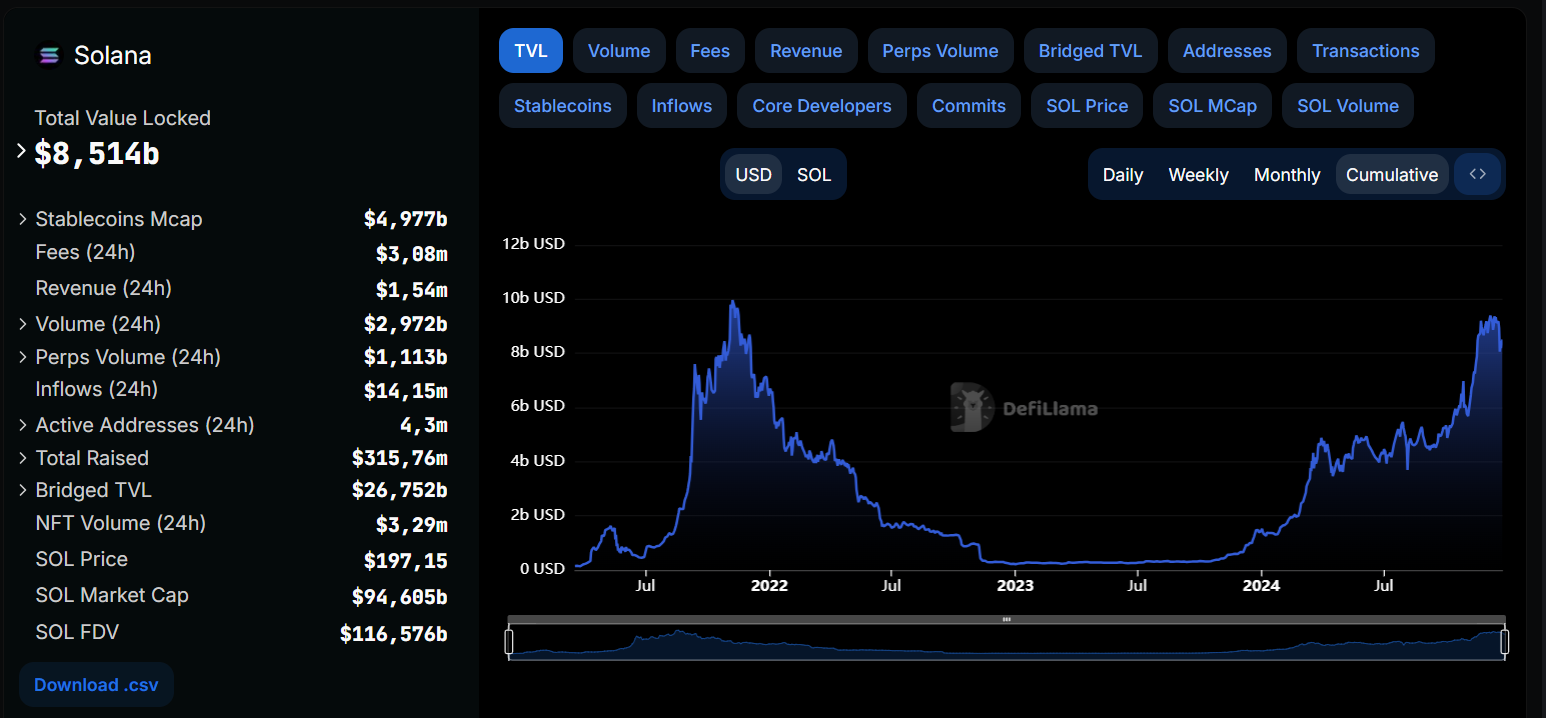
Task: Click the $3,29m NFT volume value
Action: coord(411,525)
